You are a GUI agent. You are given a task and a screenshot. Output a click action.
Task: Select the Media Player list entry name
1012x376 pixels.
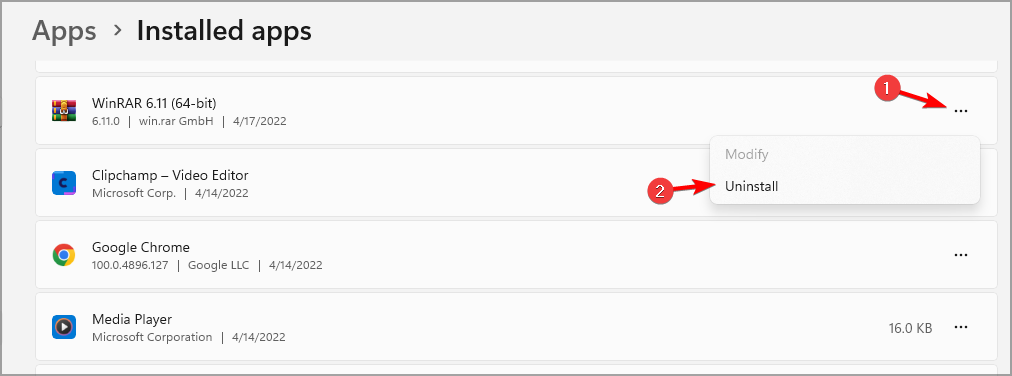click(132, 320)
